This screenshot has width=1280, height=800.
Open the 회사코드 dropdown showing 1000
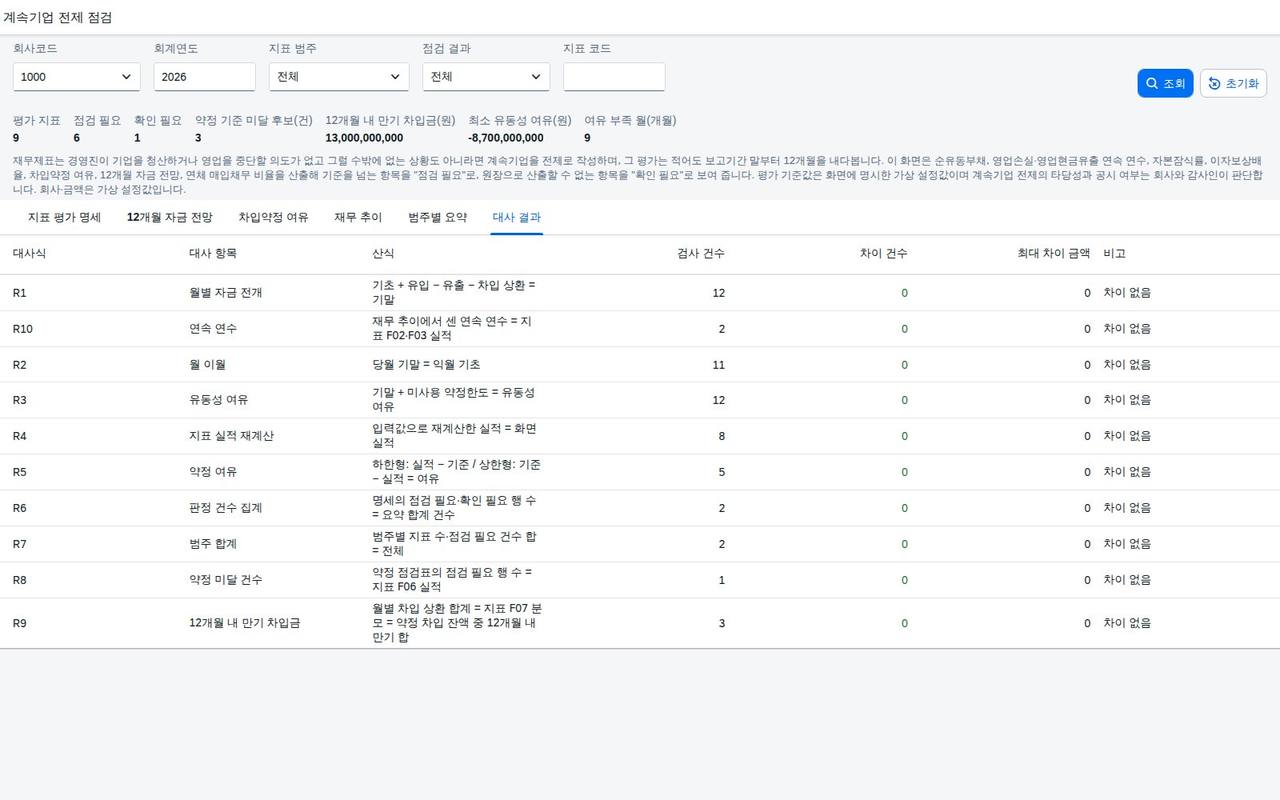[x=76, y=77]
